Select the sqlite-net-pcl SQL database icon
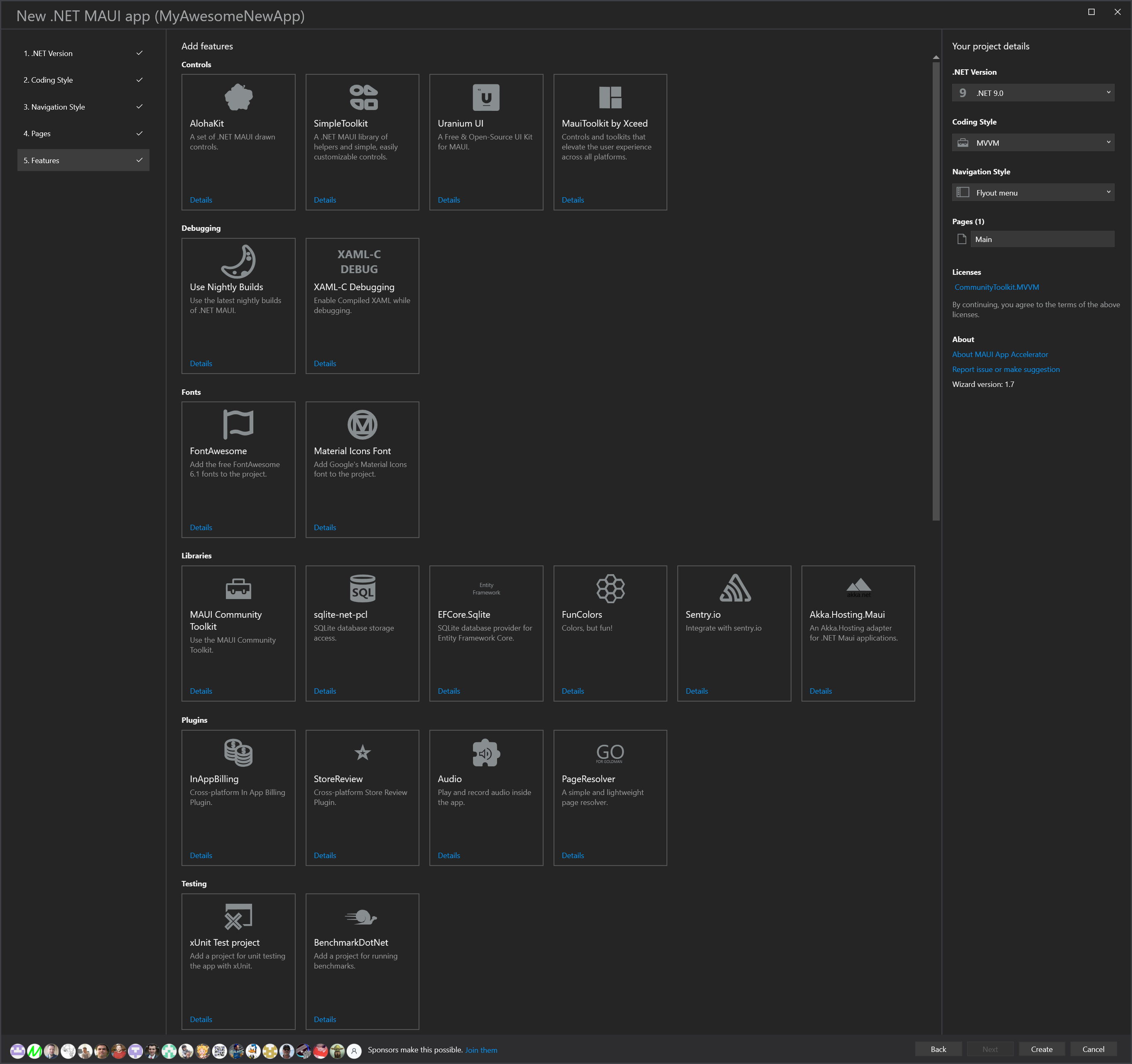This screenshot has height=1064, width=1132. (362, 589)
